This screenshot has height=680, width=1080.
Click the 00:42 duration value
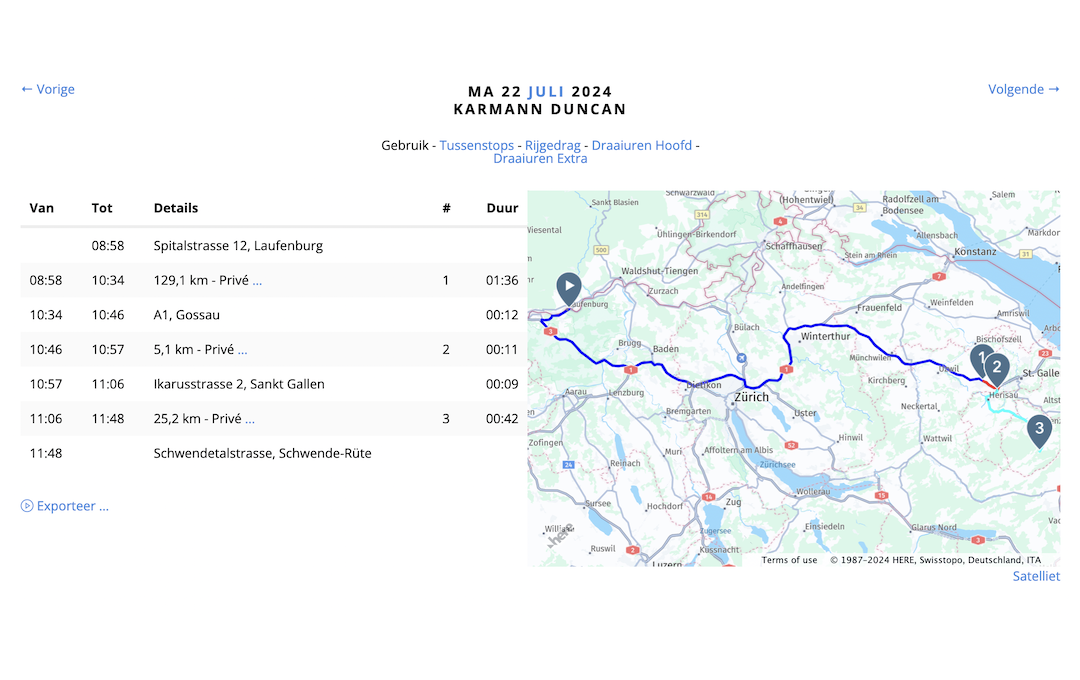(x=502, y=418)
